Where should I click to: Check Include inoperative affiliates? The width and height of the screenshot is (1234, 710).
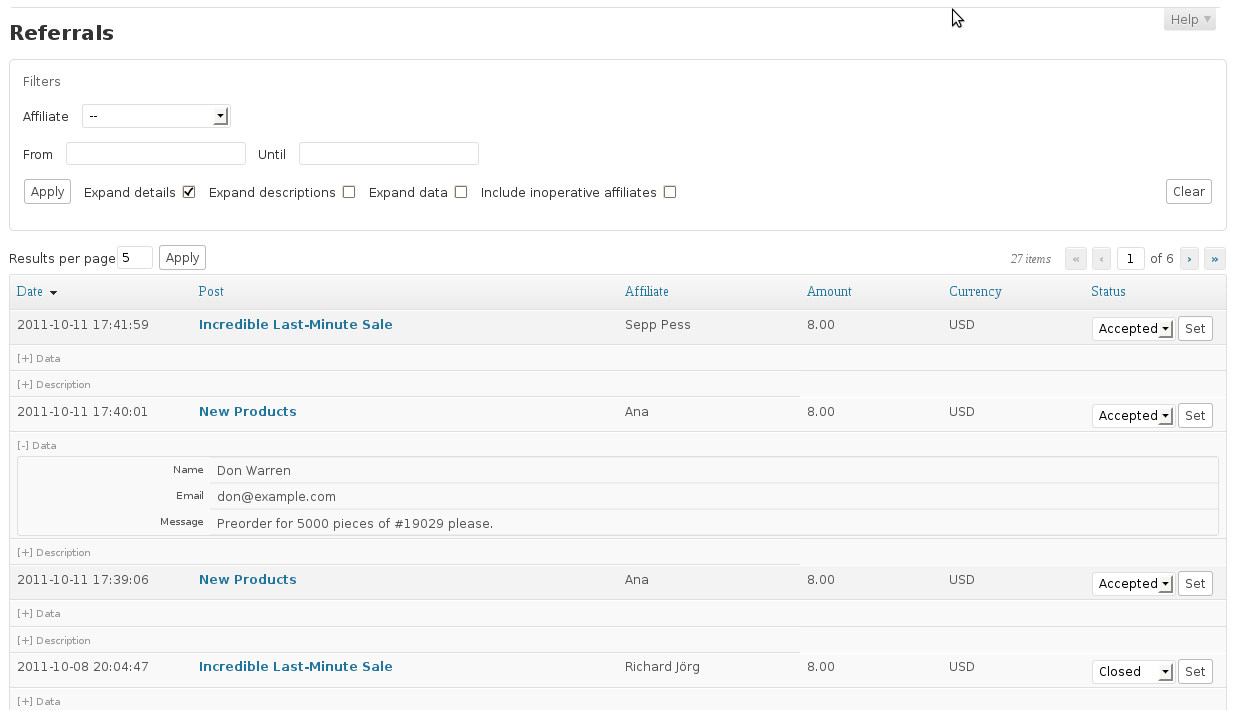click(670, 192)
